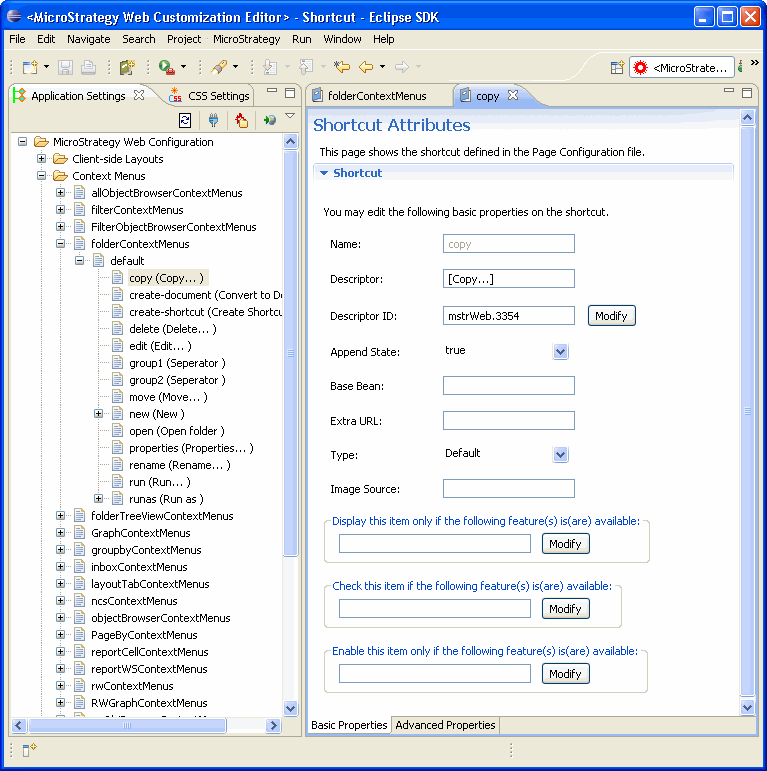767x771 pixels.
Task: Click the Extra URL input field
Action: click(508, 420)
